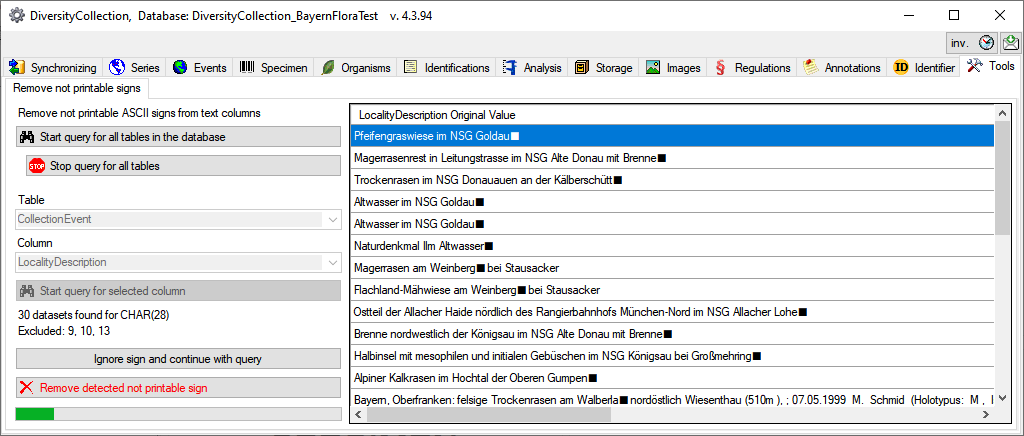Viewport: 1024px width, 436px height.
Task: Click the Specimen barcode icon
Action: click(x=247, y=67)
